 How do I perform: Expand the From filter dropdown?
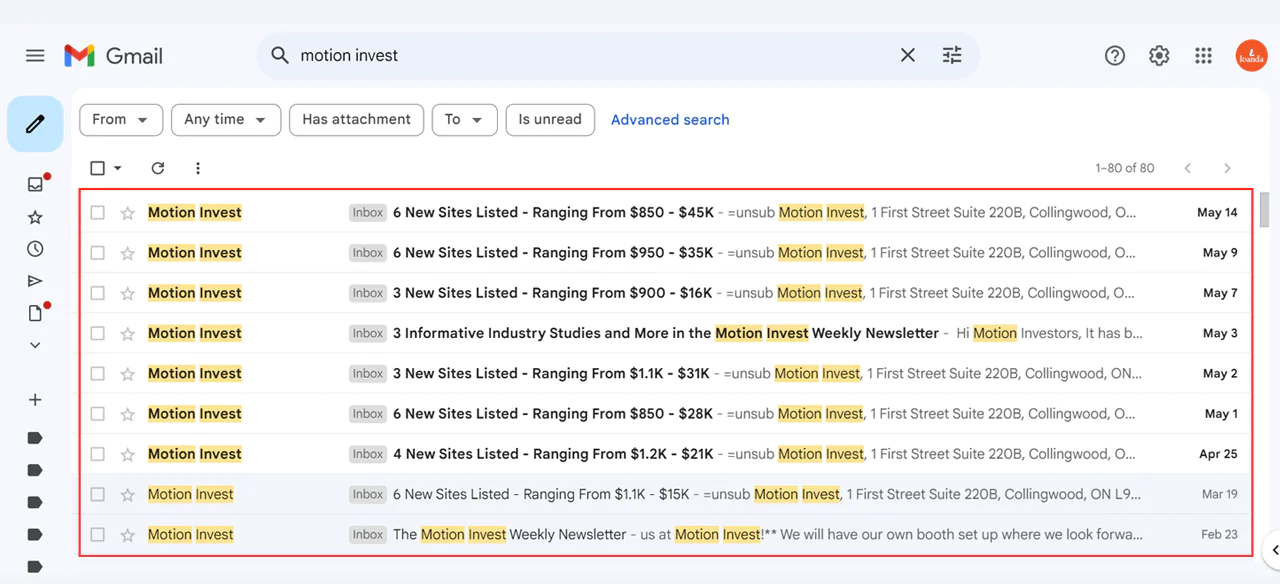[x=120, y=120]
